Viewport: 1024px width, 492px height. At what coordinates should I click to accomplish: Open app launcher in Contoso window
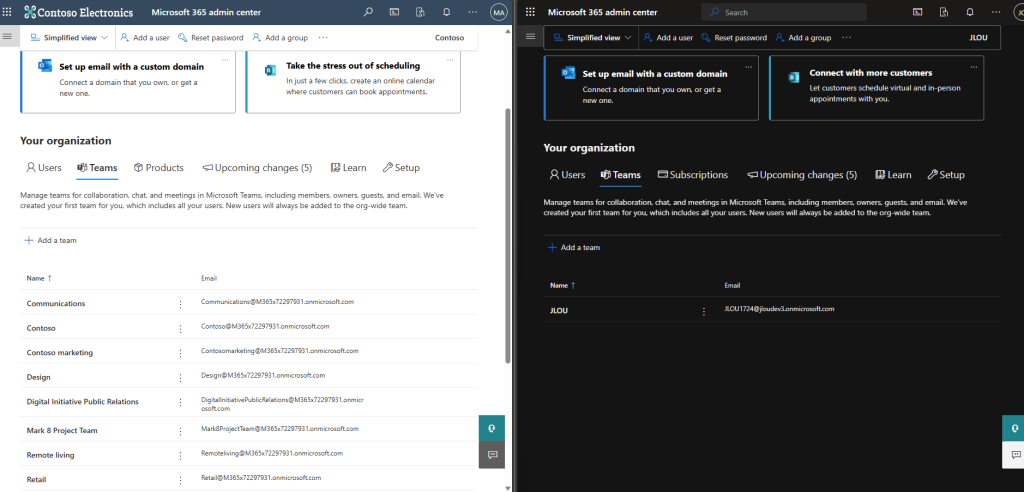click(7, 12)
